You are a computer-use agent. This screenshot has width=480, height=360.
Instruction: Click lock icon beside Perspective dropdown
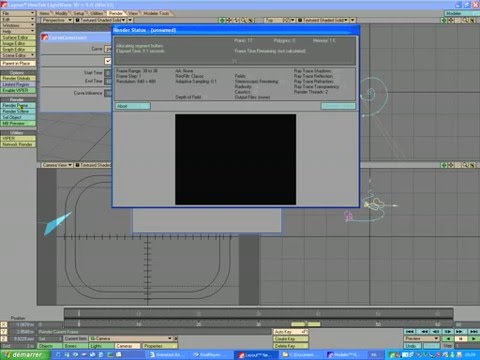pyautogui.click(x=77, y=20)
